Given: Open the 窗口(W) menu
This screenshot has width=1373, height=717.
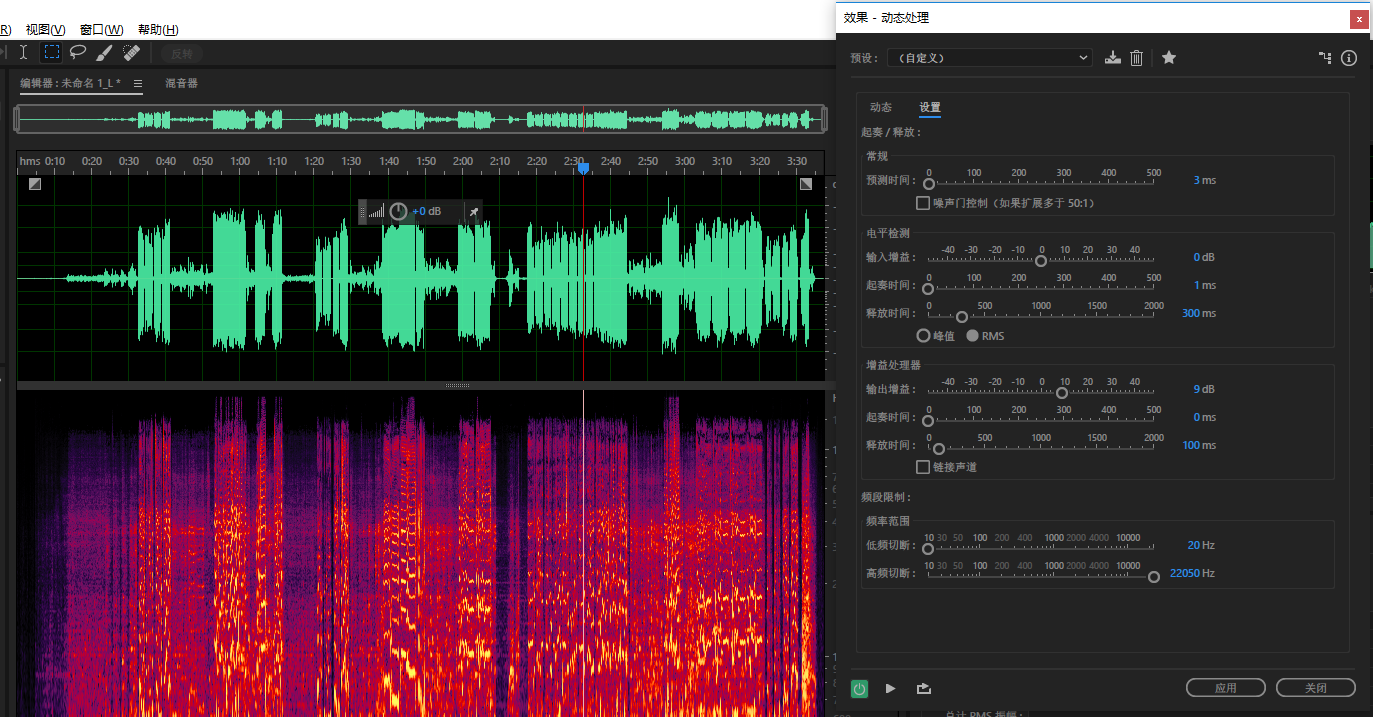Looking at the screenshot, I should click(102, 30).
